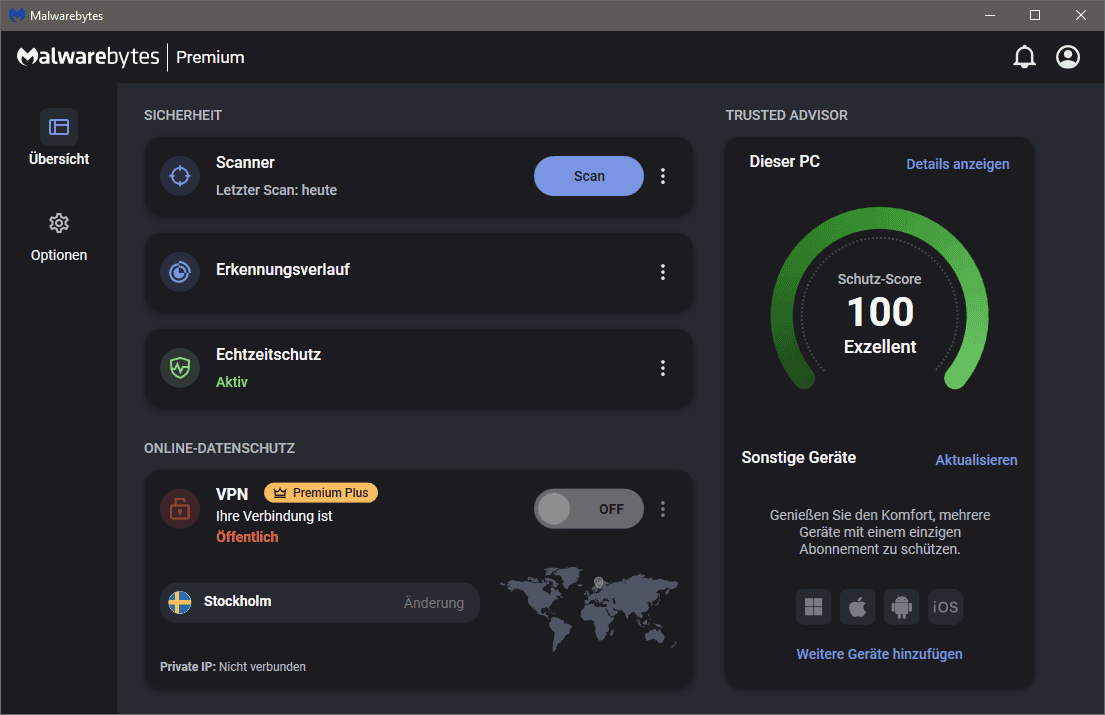Click the Echtzeitschutz shield icon
1105x715 pixels.
click(x=180, y=368)
